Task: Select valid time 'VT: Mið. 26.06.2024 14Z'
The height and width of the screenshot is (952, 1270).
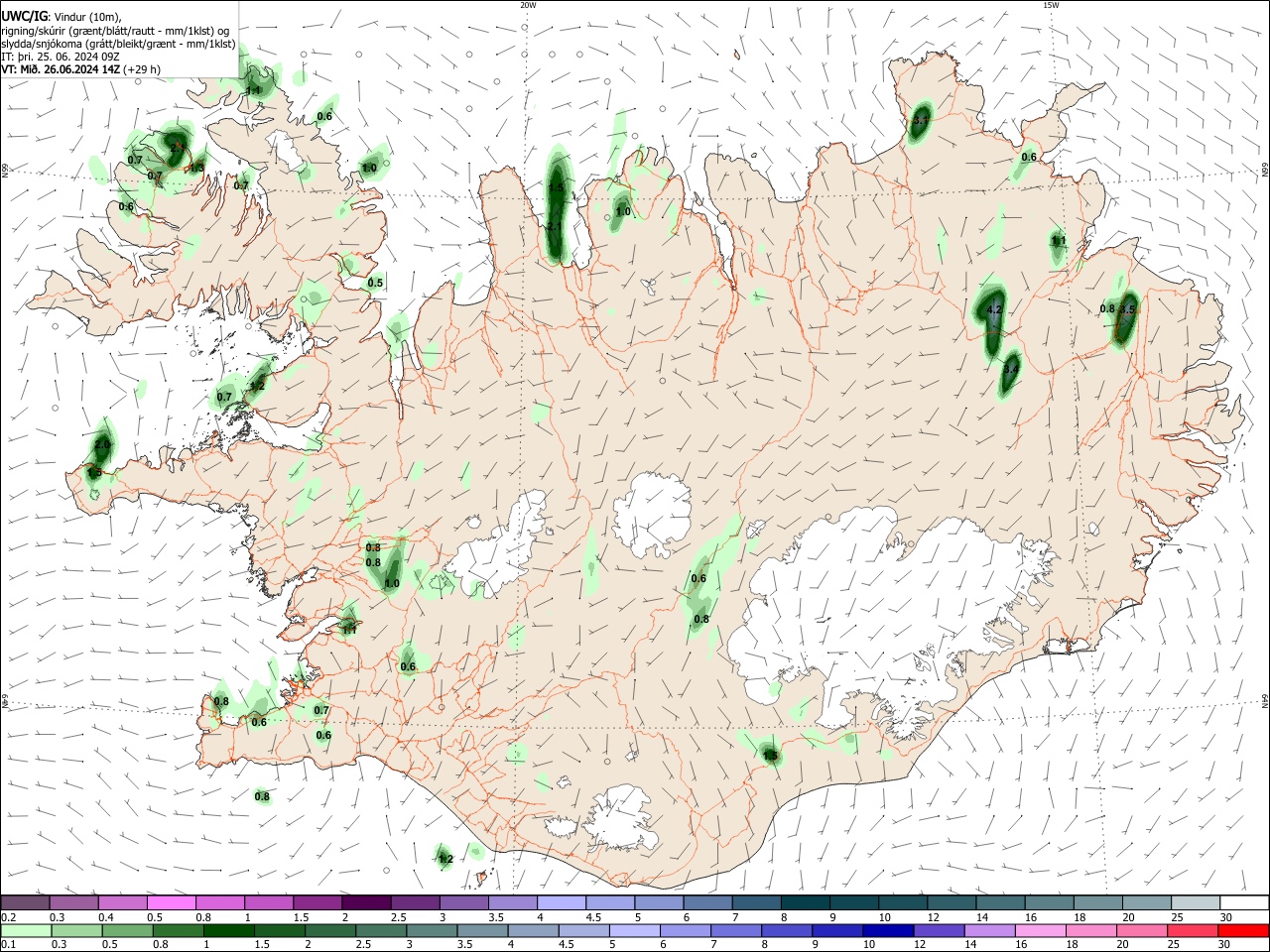Action: tap(62, 69)
